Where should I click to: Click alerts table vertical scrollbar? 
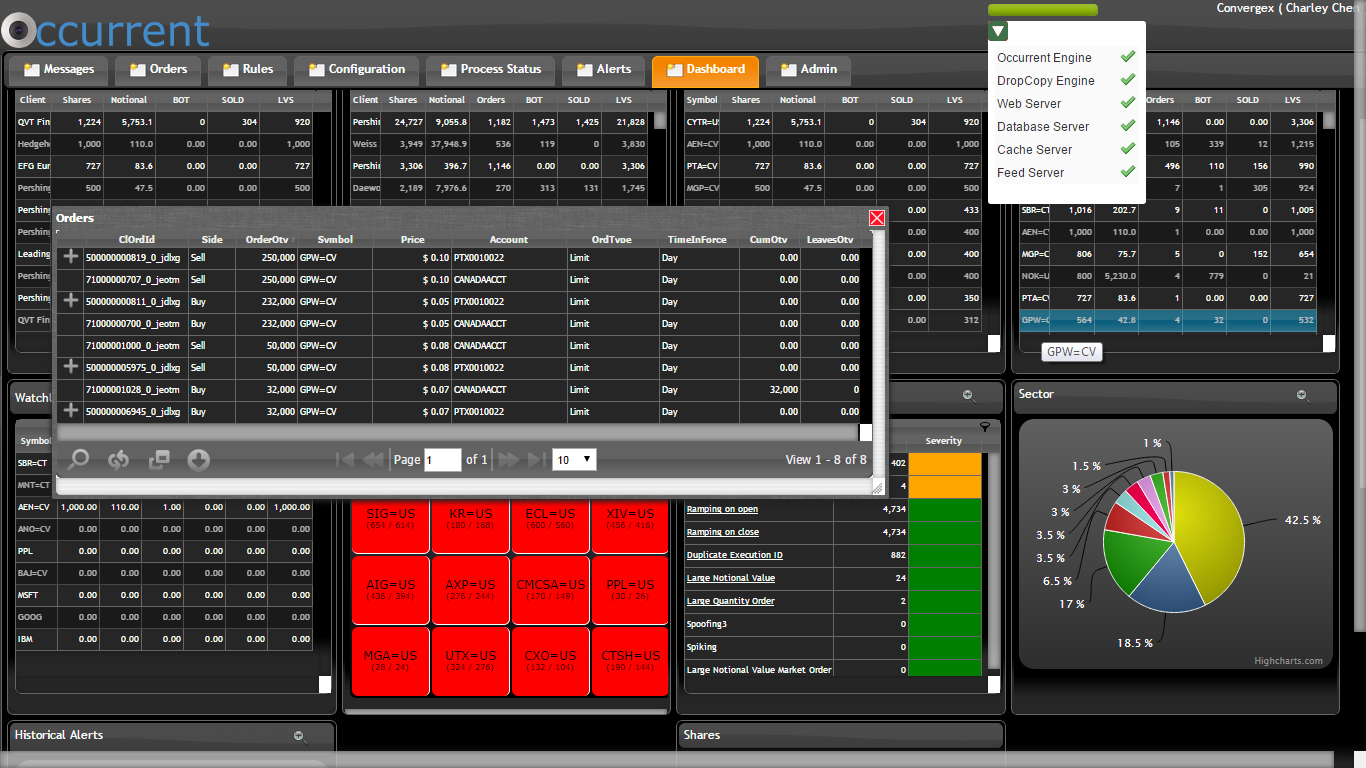click(993, 560)
